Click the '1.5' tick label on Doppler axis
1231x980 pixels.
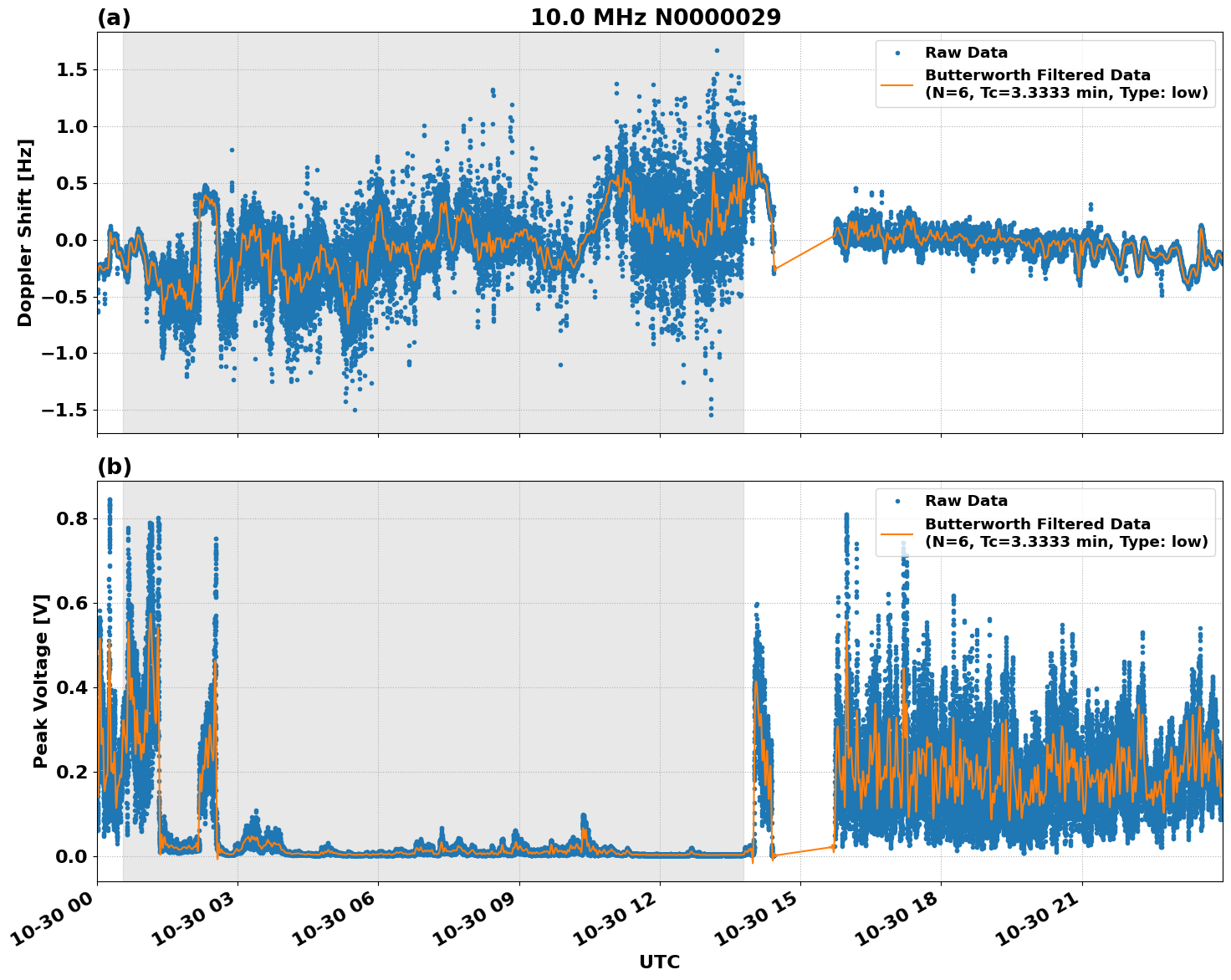tap(73, 69)
